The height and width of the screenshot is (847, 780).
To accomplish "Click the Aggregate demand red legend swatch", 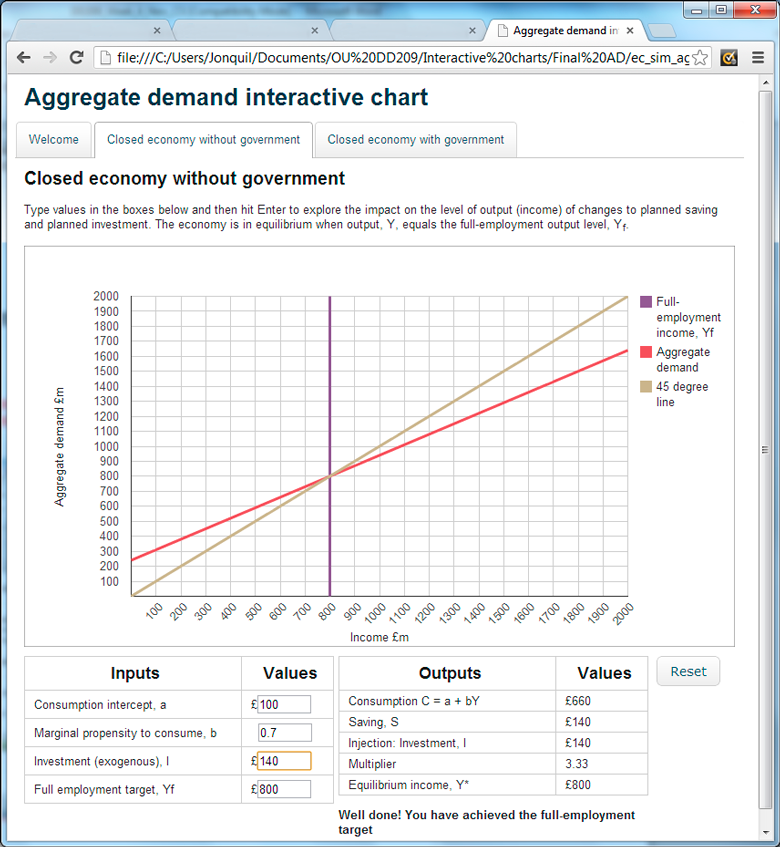I will [x=646, y=352].
